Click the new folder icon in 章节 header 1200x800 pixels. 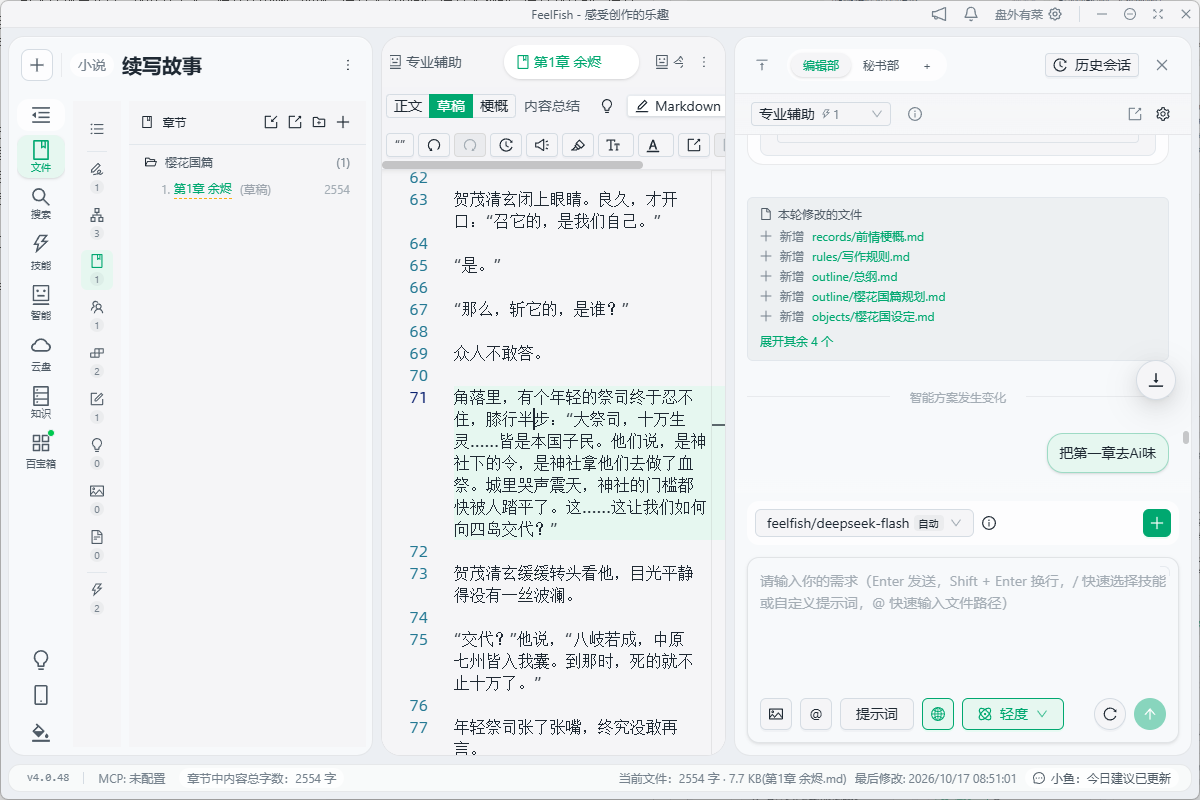(319, 122)
